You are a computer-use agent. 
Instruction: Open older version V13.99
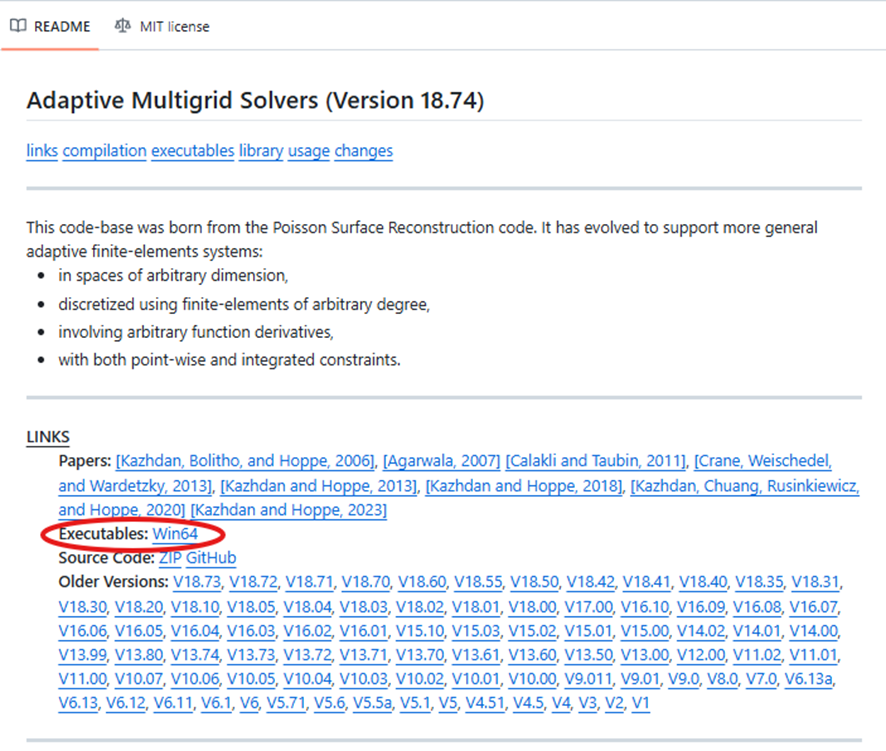(x=82, y=656)
